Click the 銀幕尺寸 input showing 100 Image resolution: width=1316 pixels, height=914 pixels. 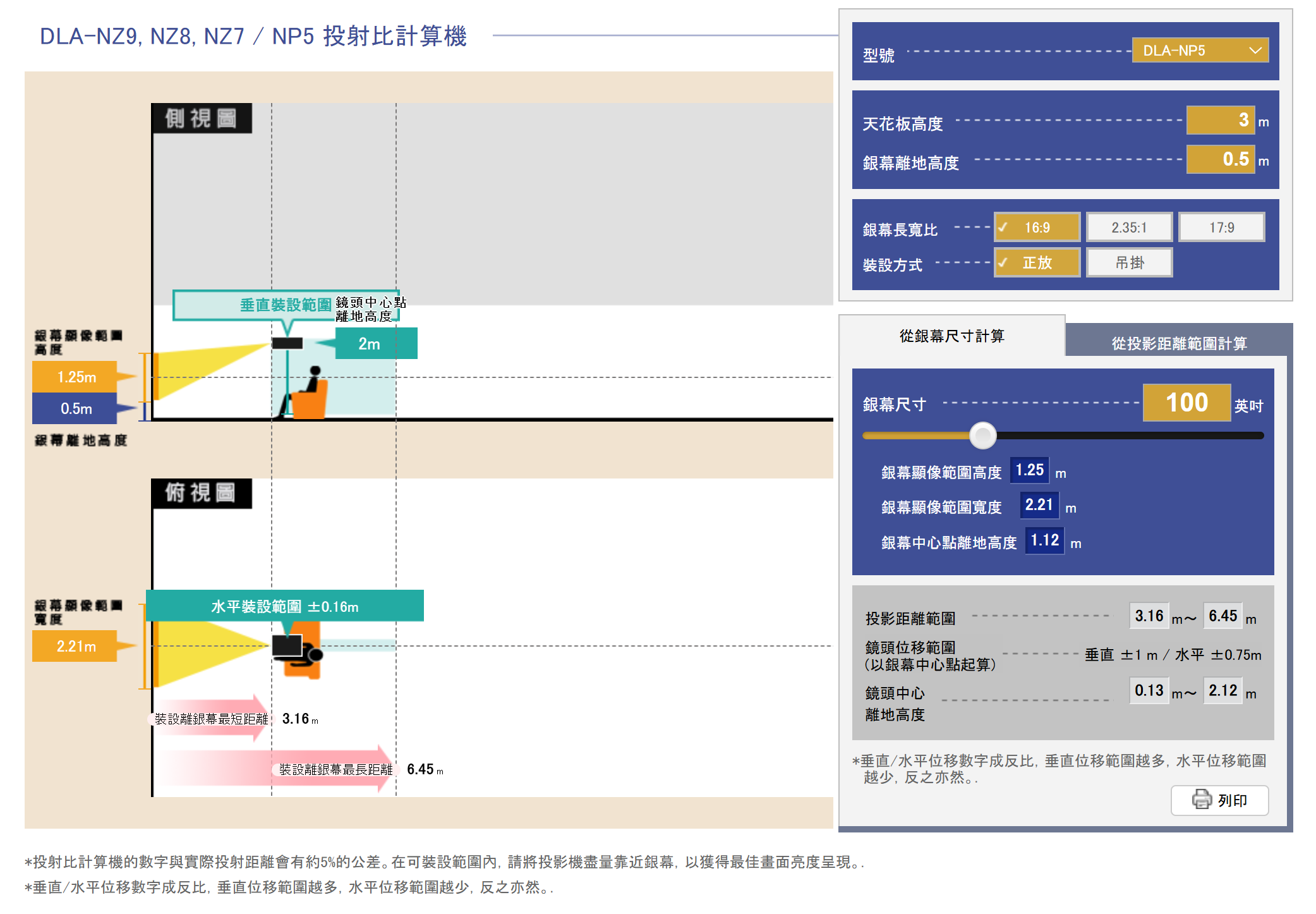pos(1186,403)
